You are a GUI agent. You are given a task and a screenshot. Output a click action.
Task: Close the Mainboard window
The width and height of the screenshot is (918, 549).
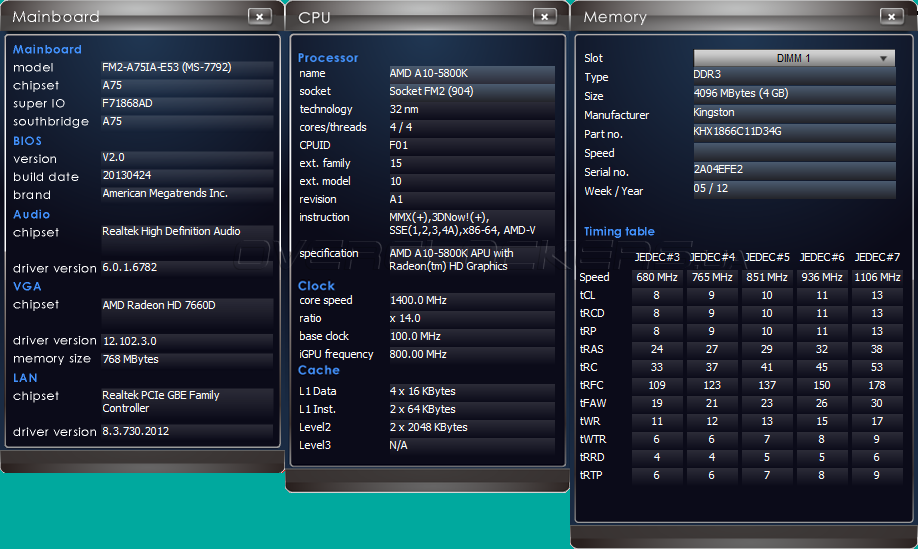tap(259, 16)
